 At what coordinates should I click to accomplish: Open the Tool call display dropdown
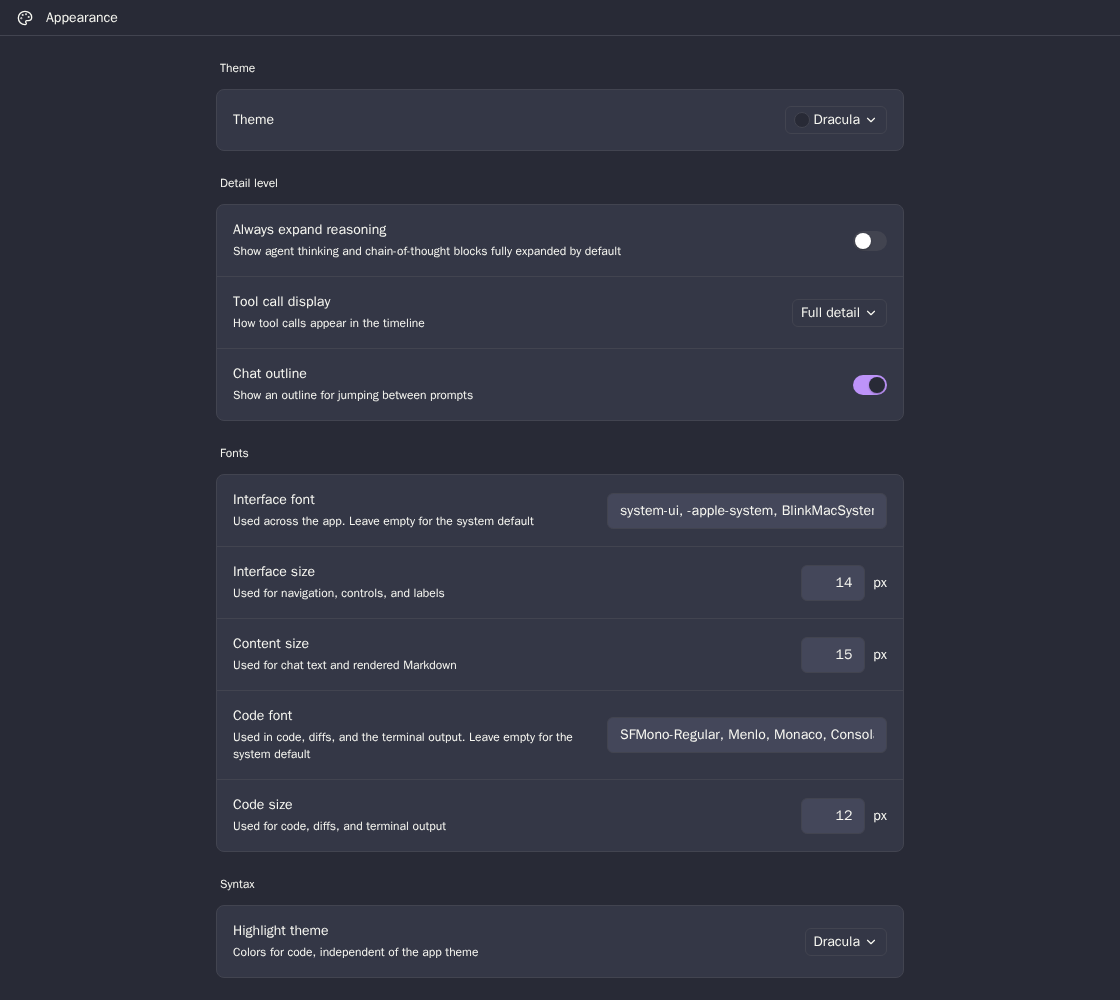point(839,313)
